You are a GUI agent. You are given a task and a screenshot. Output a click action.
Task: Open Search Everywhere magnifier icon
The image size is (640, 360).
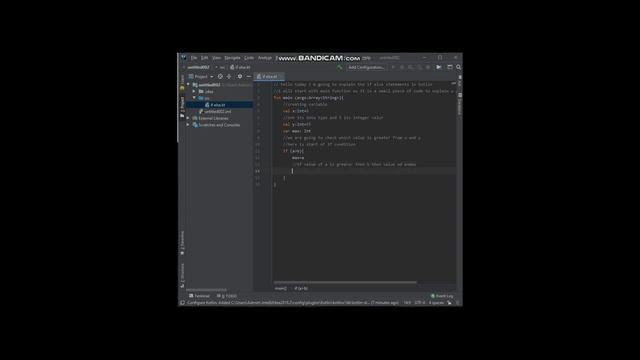[458, 67]
